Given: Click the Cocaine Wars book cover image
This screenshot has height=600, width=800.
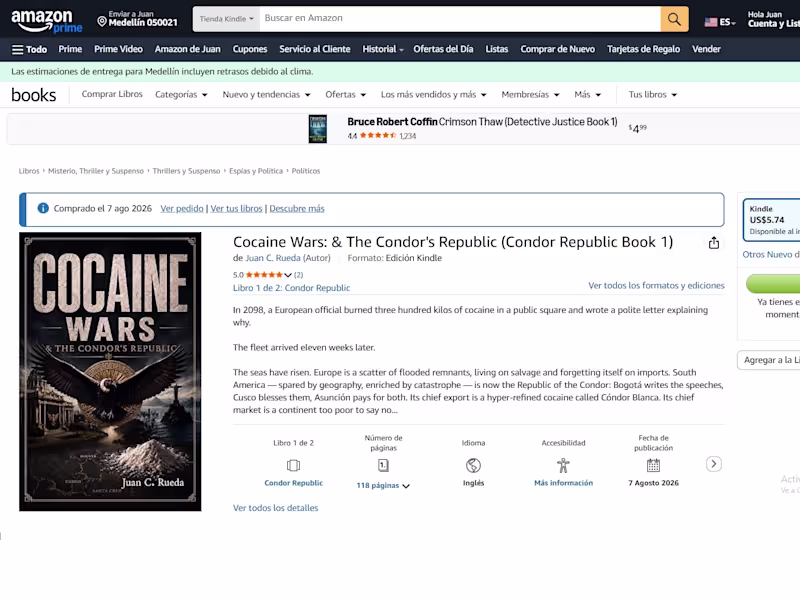Looking at the screenshot, I should (x=110, y=372).
